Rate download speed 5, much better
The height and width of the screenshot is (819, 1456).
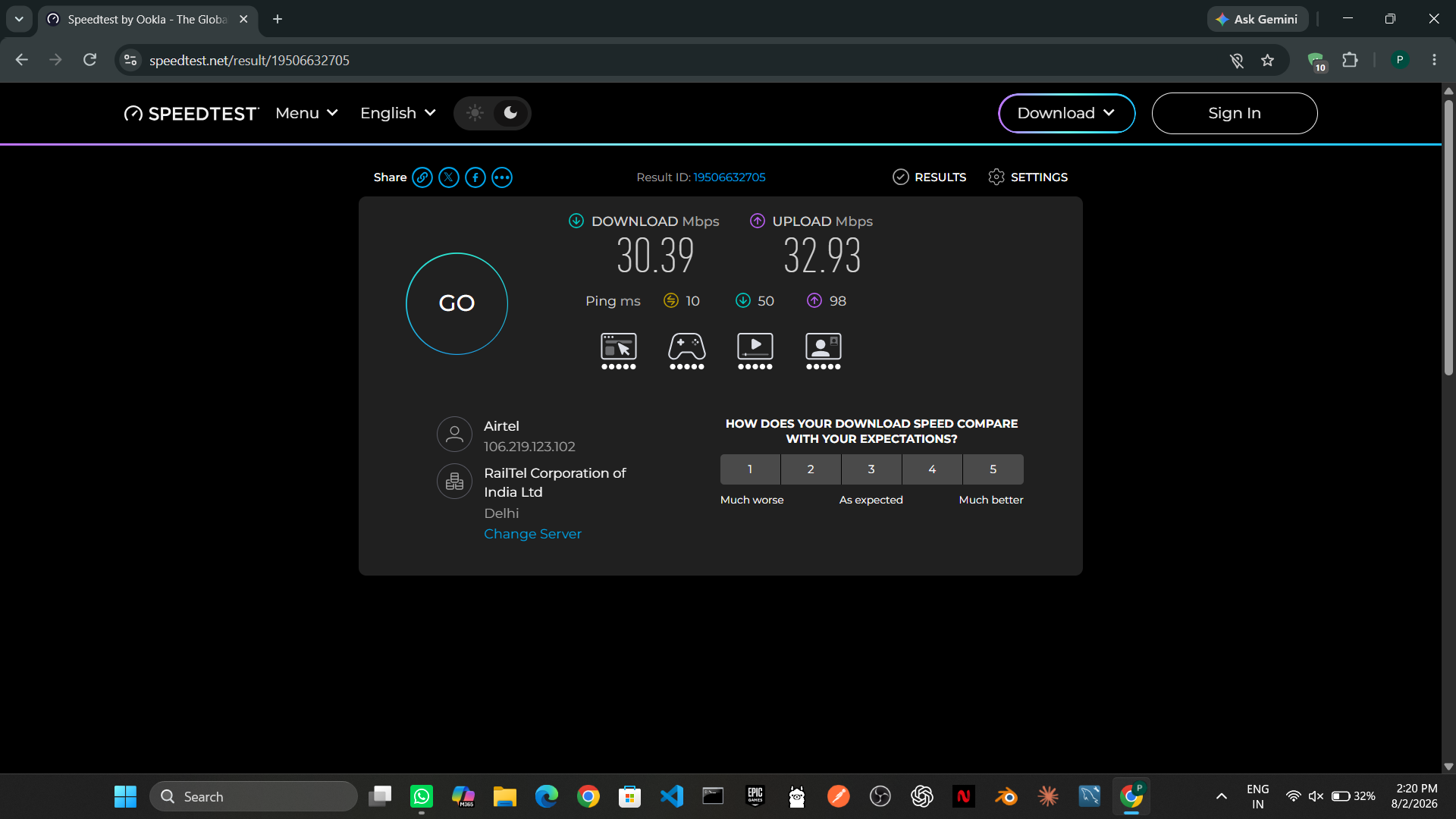pos(993,469)
